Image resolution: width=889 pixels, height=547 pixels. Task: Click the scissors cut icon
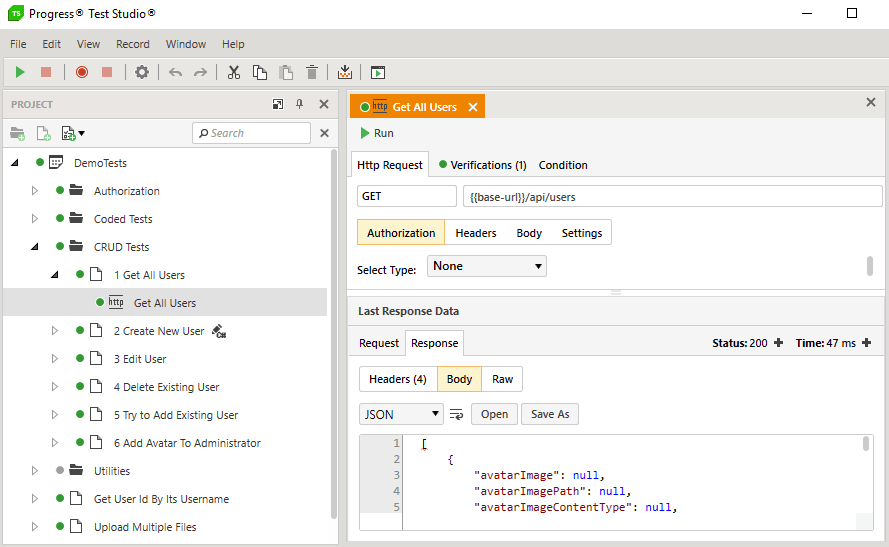pos(234,72)
